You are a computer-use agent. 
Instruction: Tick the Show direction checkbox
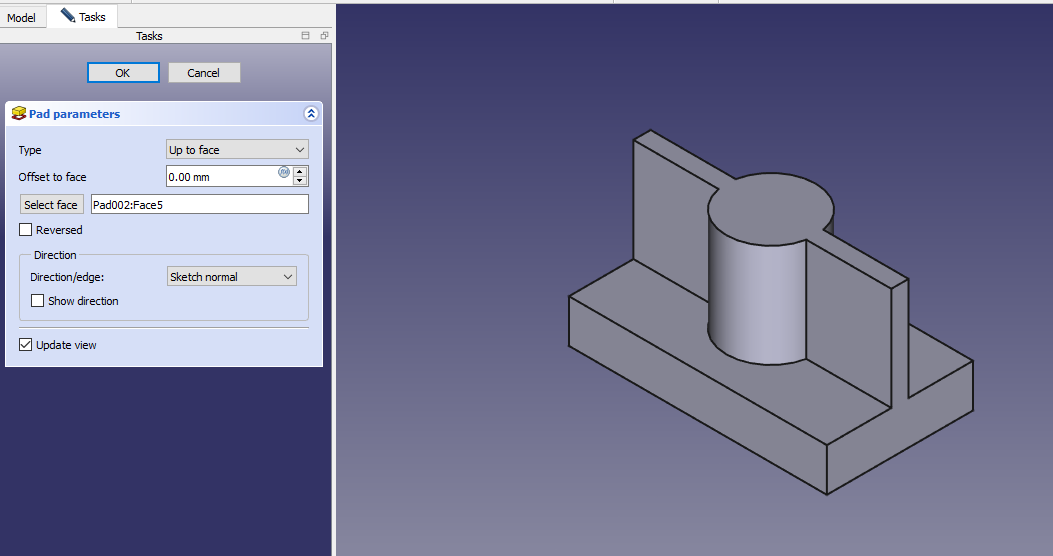click(x=38, y=301)
